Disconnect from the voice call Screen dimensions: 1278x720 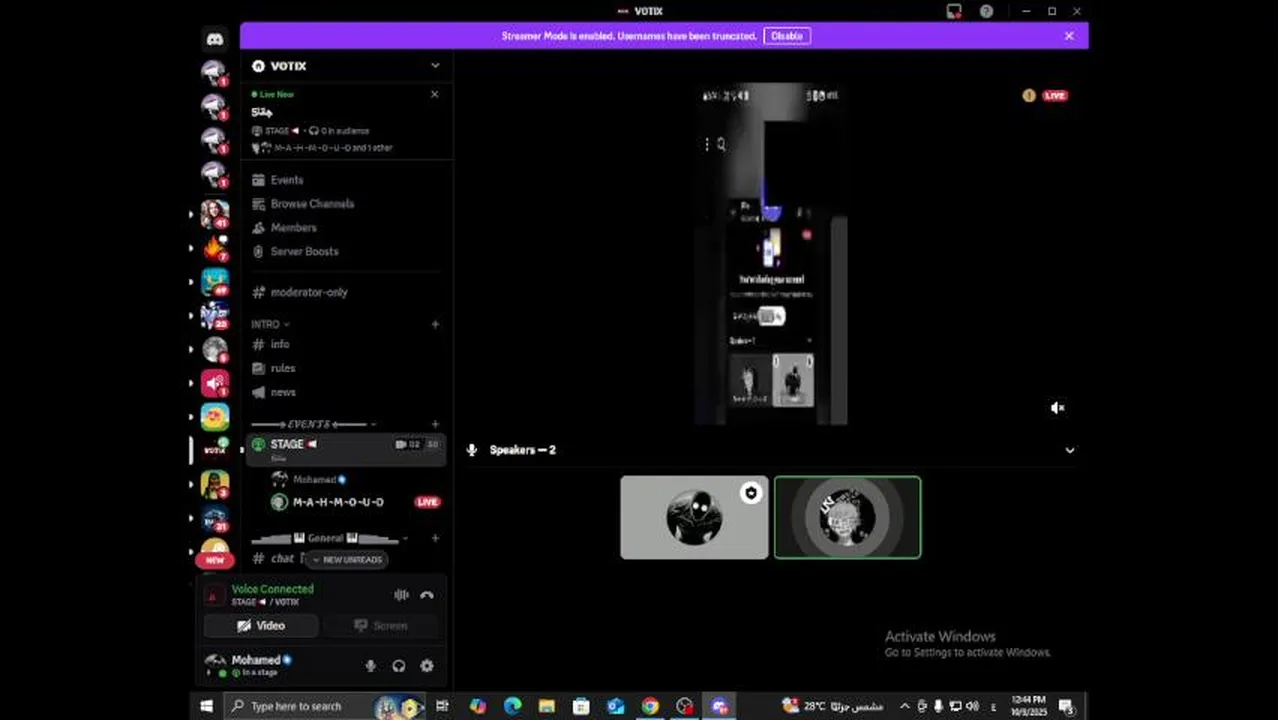pyautogui.click(x=427, y=595)
